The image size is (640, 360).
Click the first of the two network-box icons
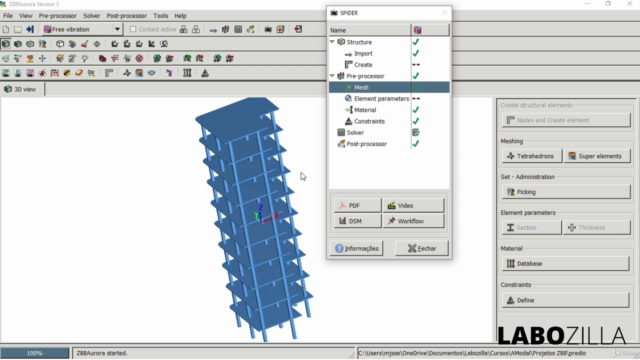[x=184, y=29]
